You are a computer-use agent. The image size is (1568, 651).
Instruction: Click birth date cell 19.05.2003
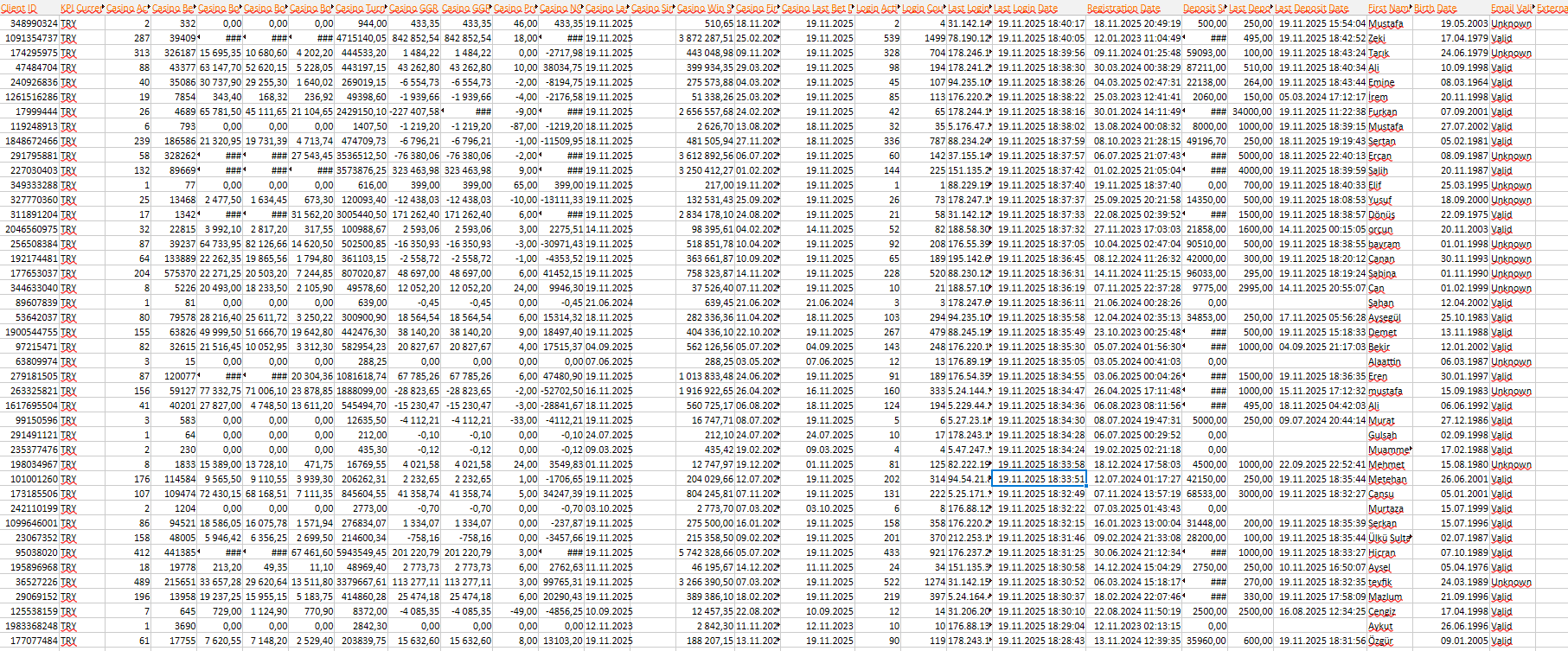point(1464,23)
